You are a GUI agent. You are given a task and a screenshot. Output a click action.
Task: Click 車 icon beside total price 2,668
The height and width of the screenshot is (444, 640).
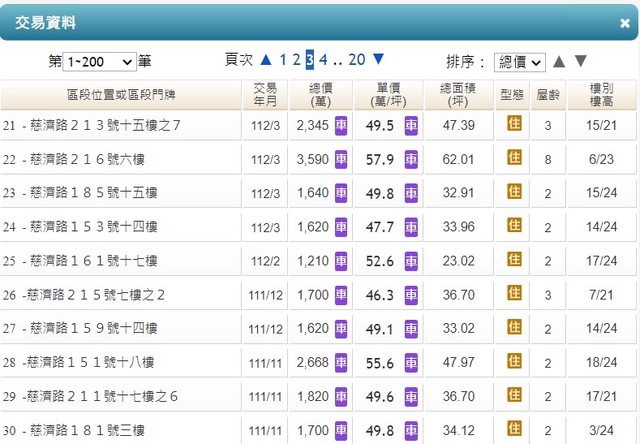[341, 363]
